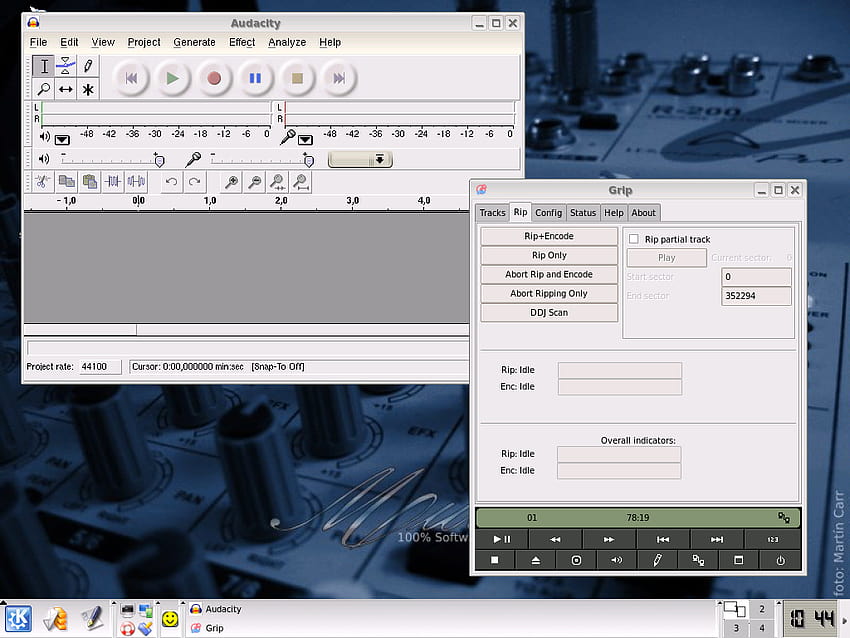The image size is (850, 638).
Task: Click Previous Track button in Grip player
Action: click(x=662, y=539)
